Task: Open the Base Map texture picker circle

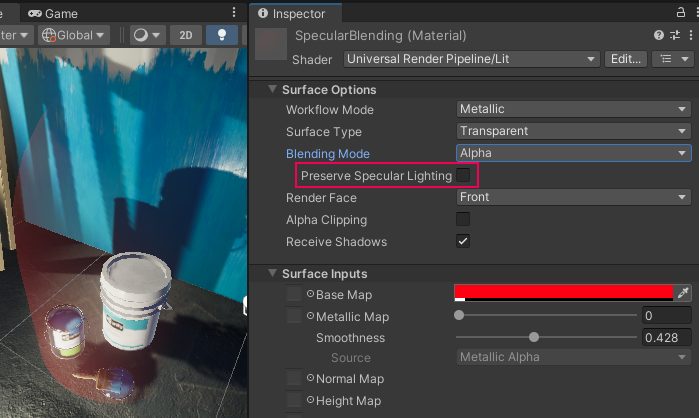Action: point(310,295)
